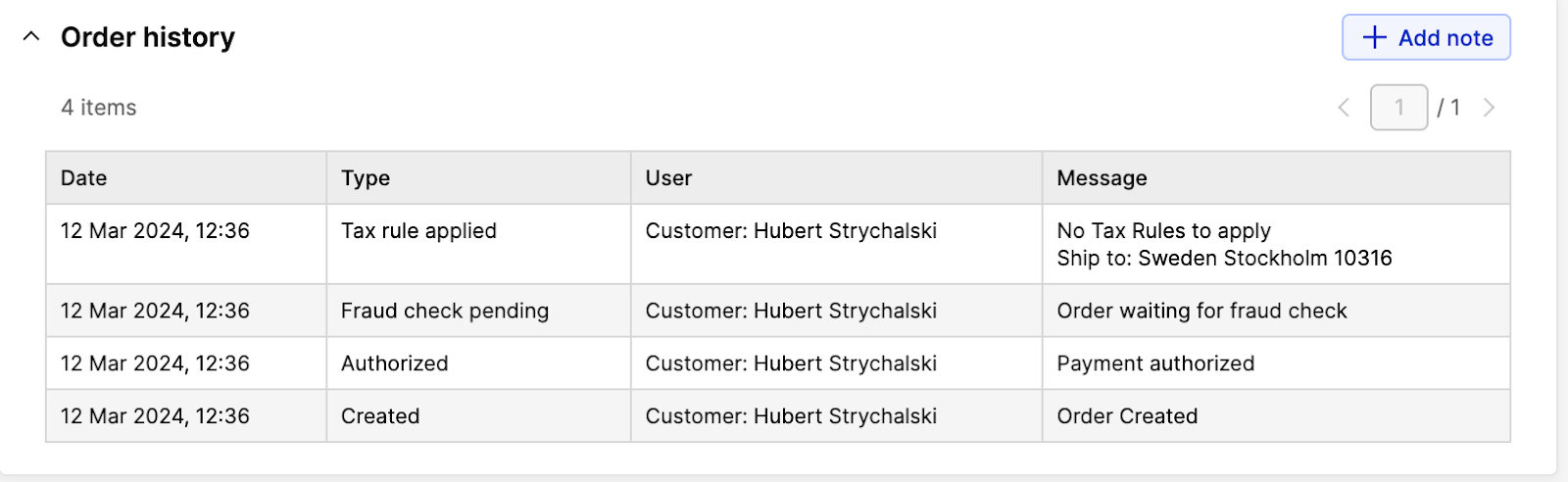Collapse the Order history section chevron

[31, 37]
